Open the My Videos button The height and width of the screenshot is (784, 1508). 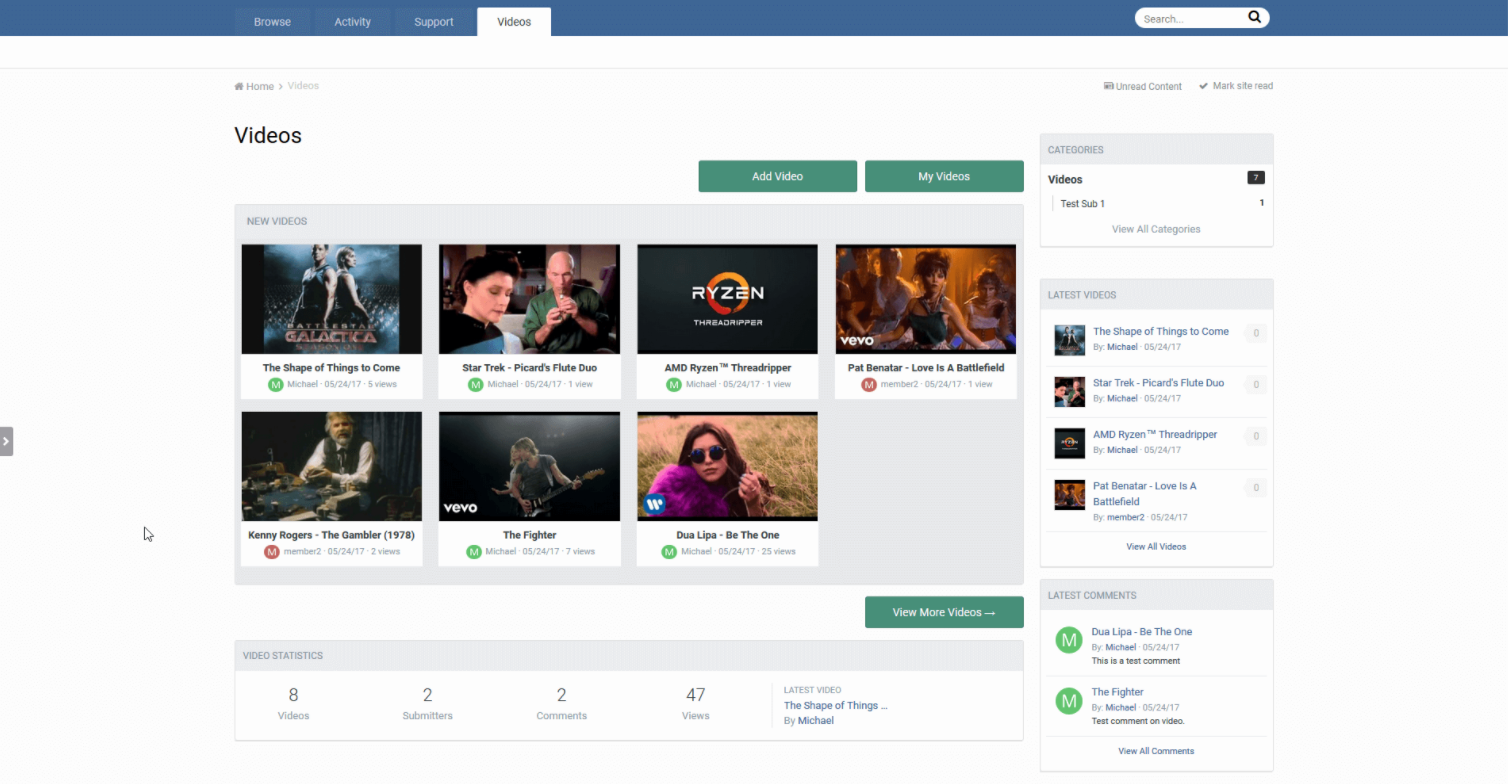(x=944, y=176)
